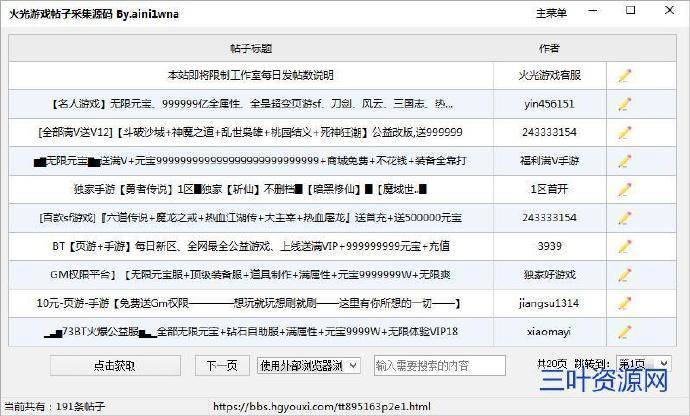
Task: Click author cell 火光游戏客服
Action: tap(550, 75)
